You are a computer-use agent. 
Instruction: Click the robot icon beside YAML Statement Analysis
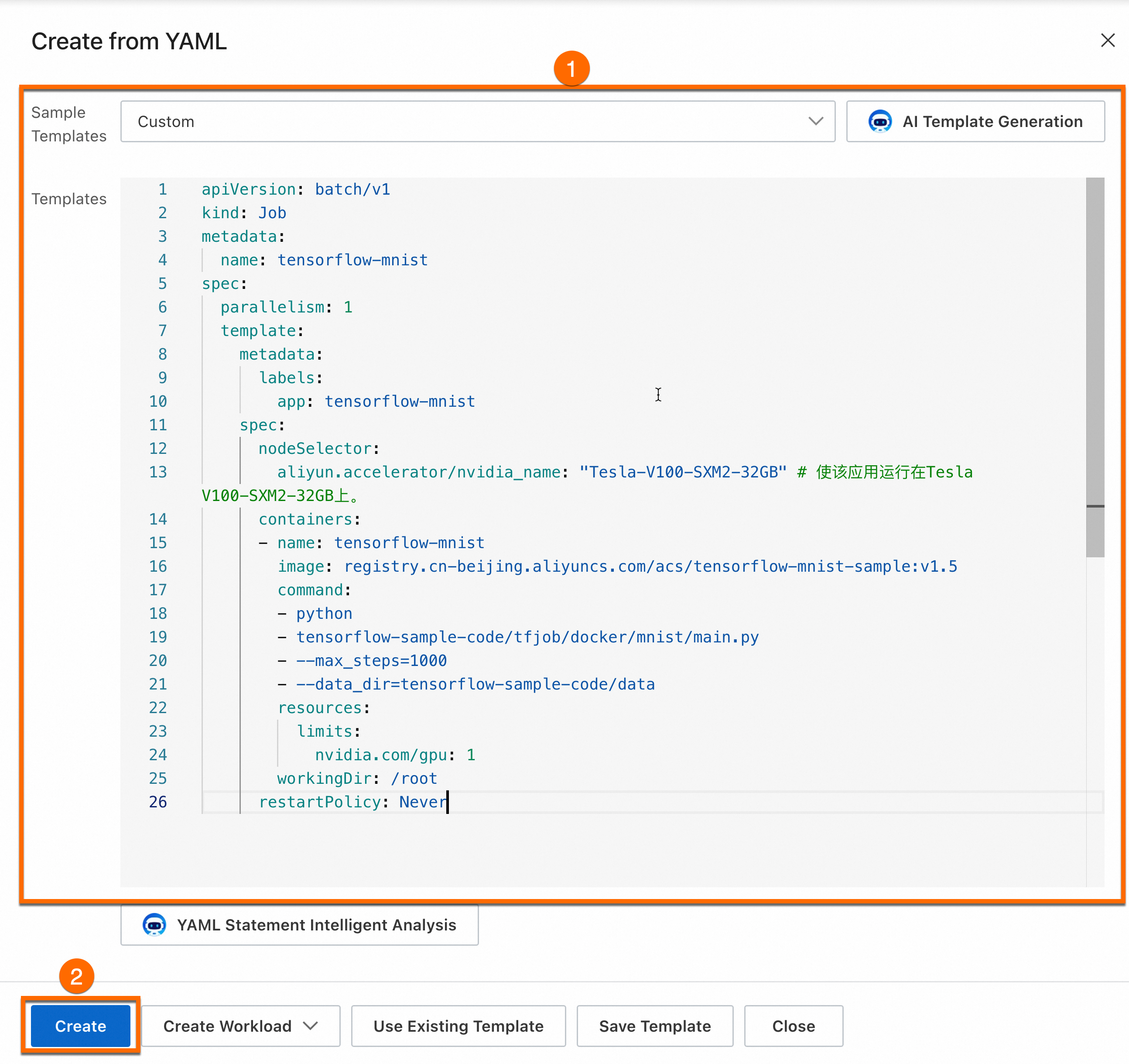pos(154,925)
